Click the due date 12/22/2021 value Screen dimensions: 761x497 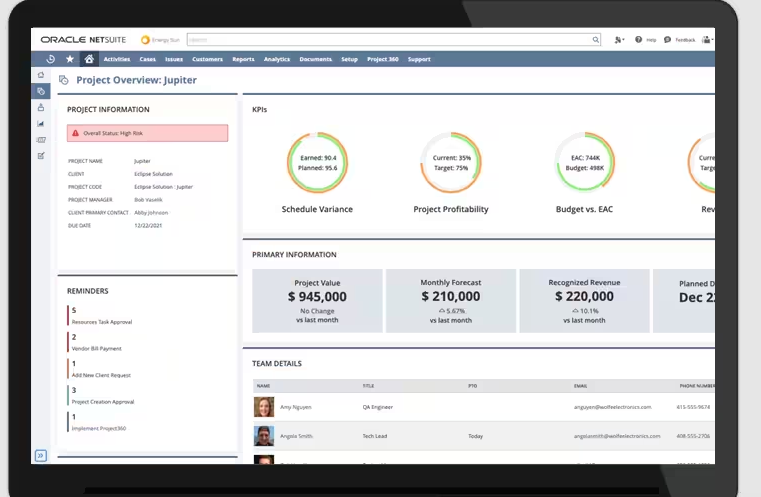[148, 226]
